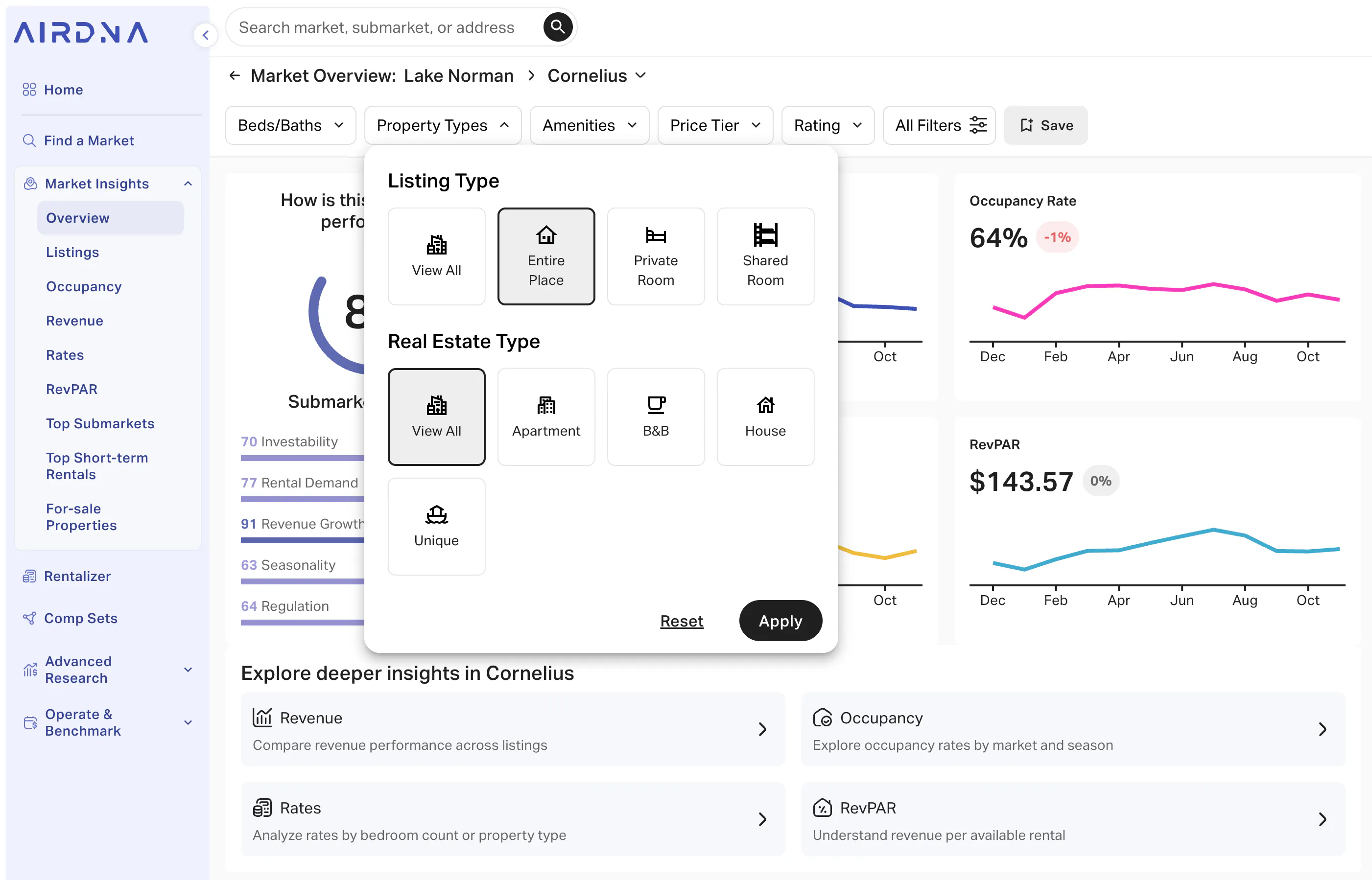
Task: Click the AIRDNA logo
Action: (81, 33)
